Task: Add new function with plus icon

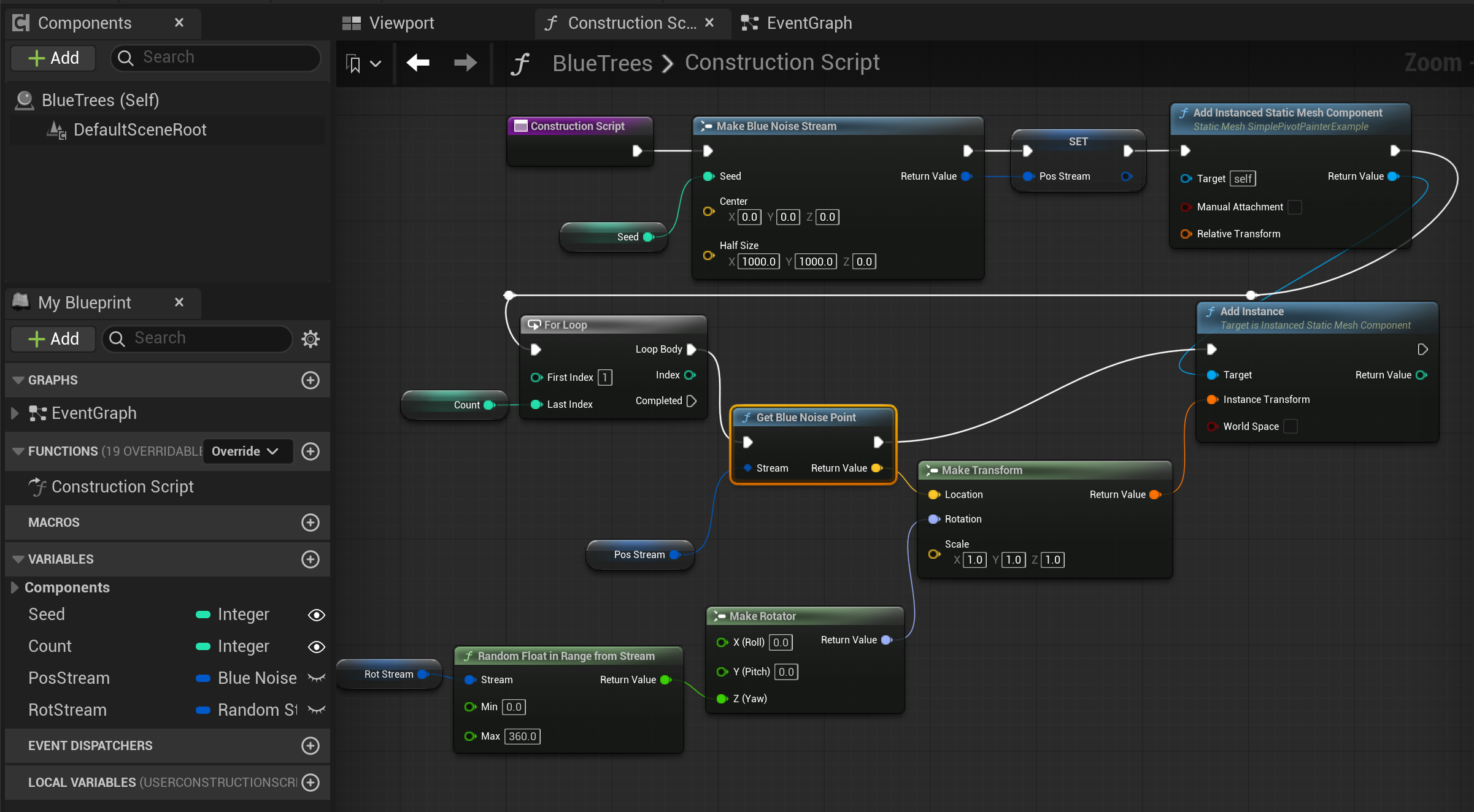Action: click(311, 451)
